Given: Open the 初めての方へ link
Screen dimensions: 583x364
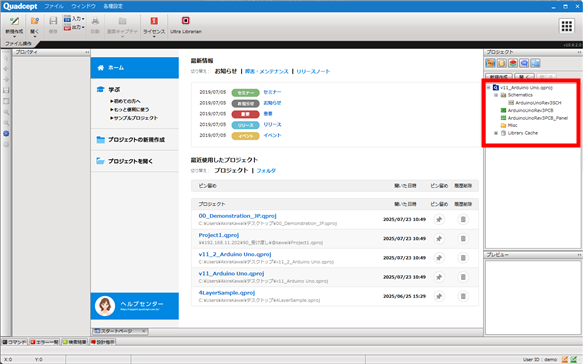Looking at the screenshot, I should click(127, 101).
